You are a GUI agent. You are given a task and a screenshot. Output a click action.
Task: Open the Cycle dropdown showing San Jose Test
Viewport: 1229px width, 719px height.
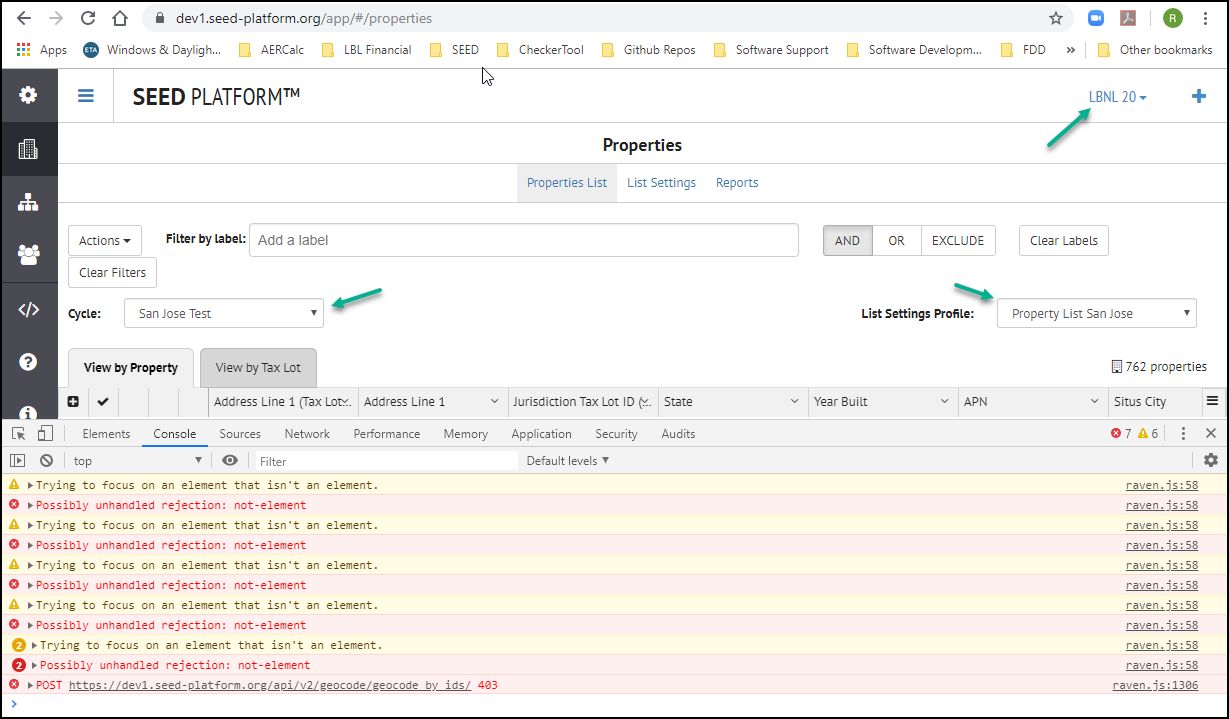click(x=223, y=312)
